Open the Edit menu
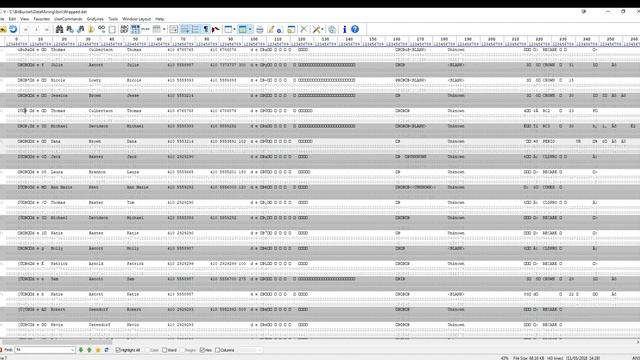Image resolution: width=640 pixels, height=360 pixels. tap(12, 19)
